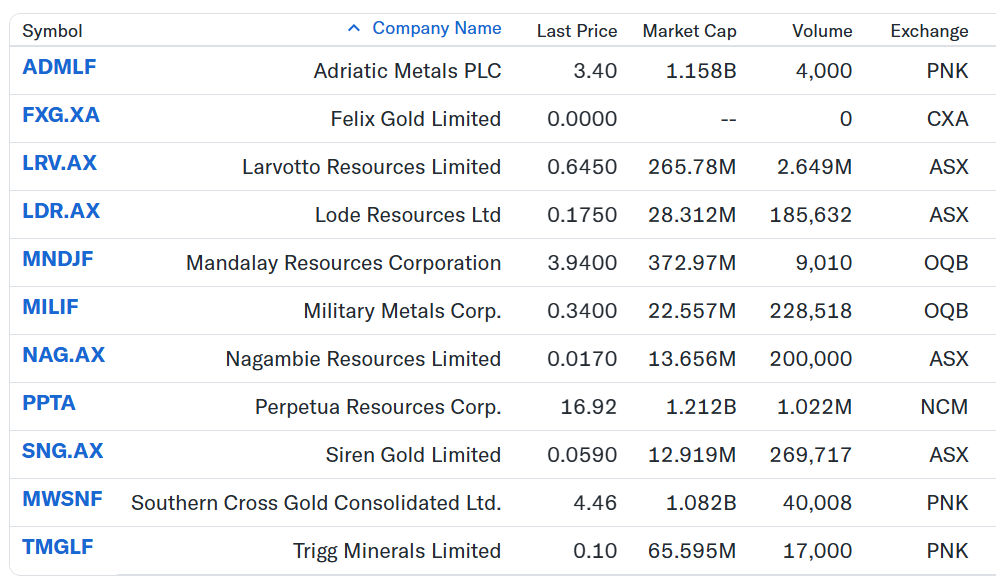
Task: Select Southern Cross Gold Consolidated Ltd. name
Action: point(316,503)
